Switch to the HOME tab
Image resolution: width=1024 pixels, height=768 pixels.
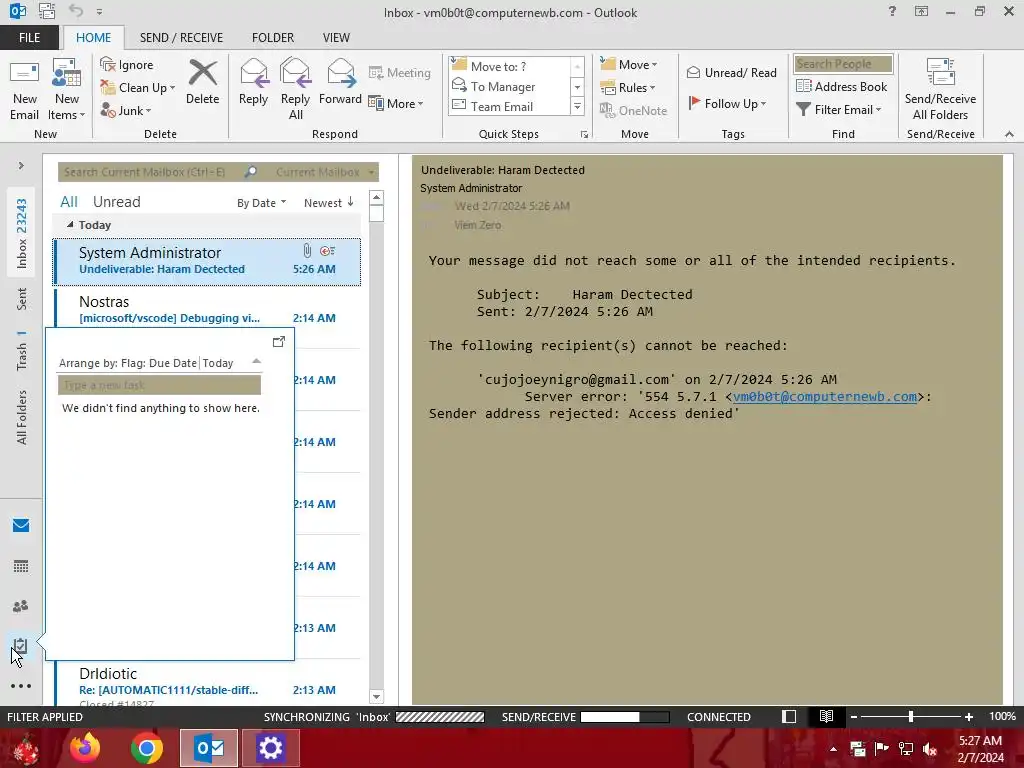click(93, 38)
